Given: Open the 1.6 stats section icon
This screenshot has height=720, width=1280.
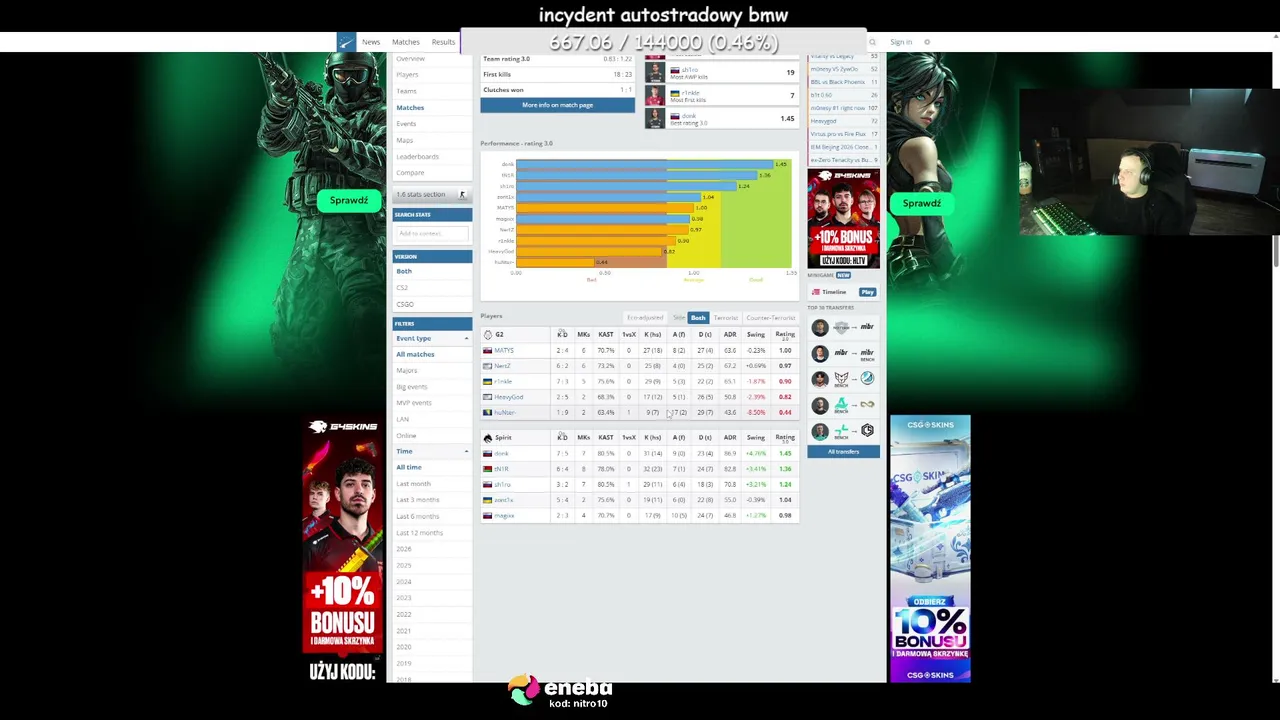Looking at the screenshot, I should 462,194.
